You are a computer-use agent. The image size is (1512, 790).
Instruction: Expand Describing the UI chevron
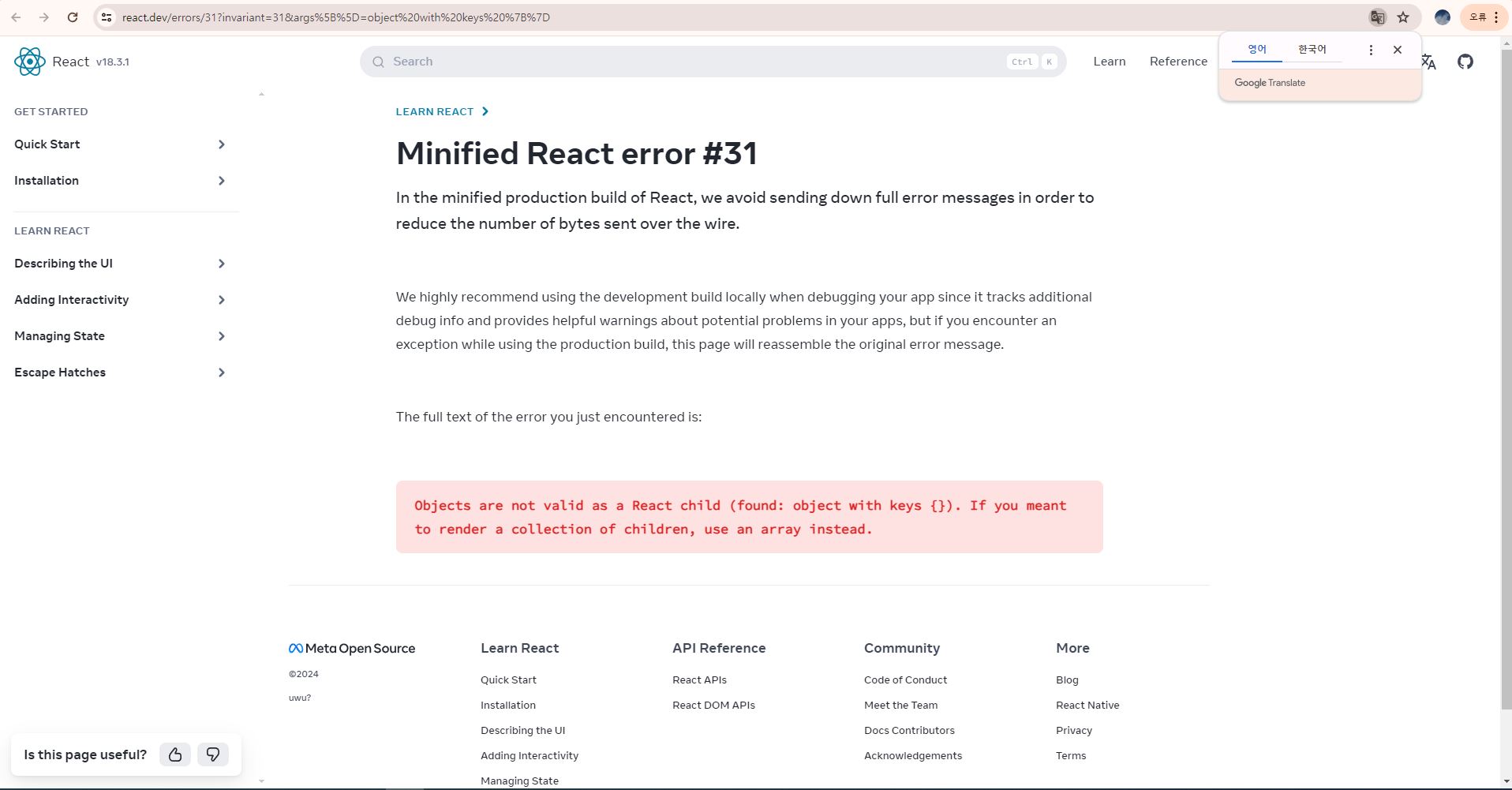coord(222,264)
